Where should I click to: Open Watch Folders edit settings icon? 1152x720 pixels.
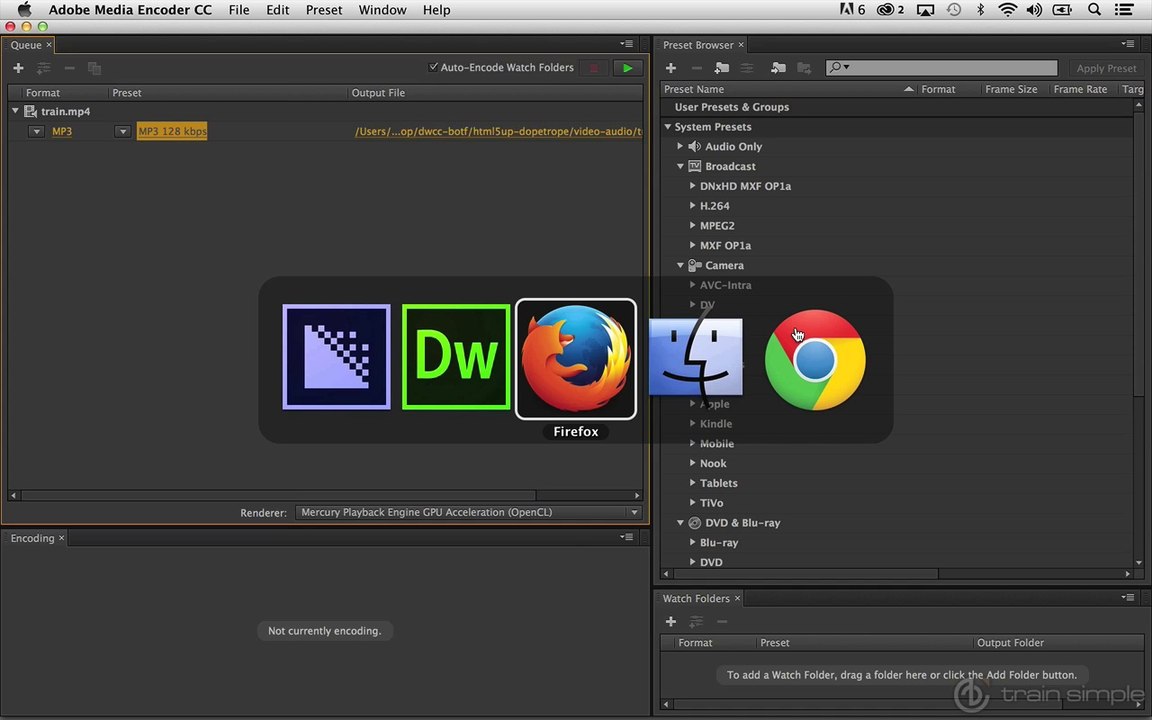point(696,622)
